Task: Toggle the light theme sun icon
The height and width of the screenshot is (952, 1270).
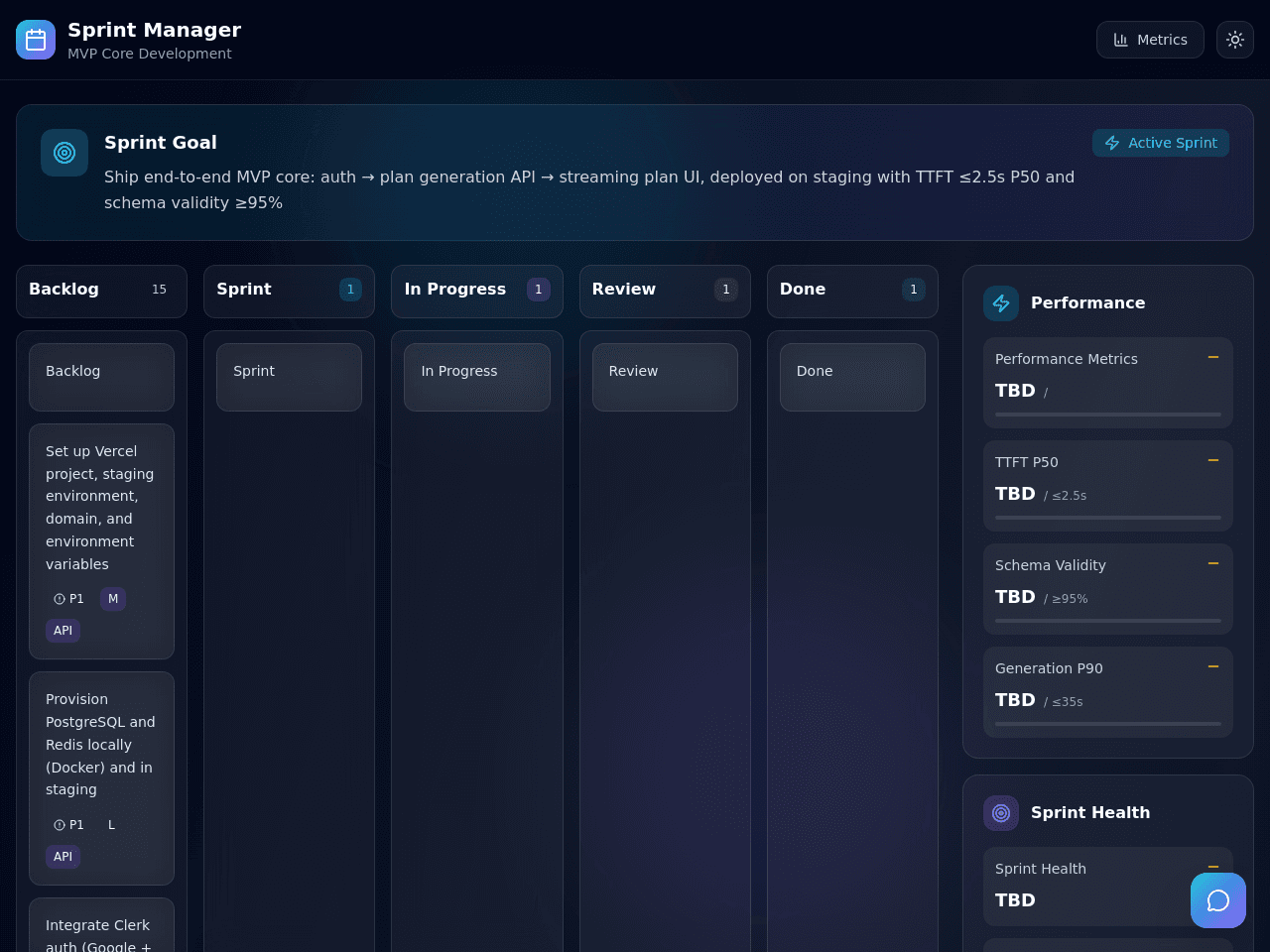Action: (x=1235, y=40)
